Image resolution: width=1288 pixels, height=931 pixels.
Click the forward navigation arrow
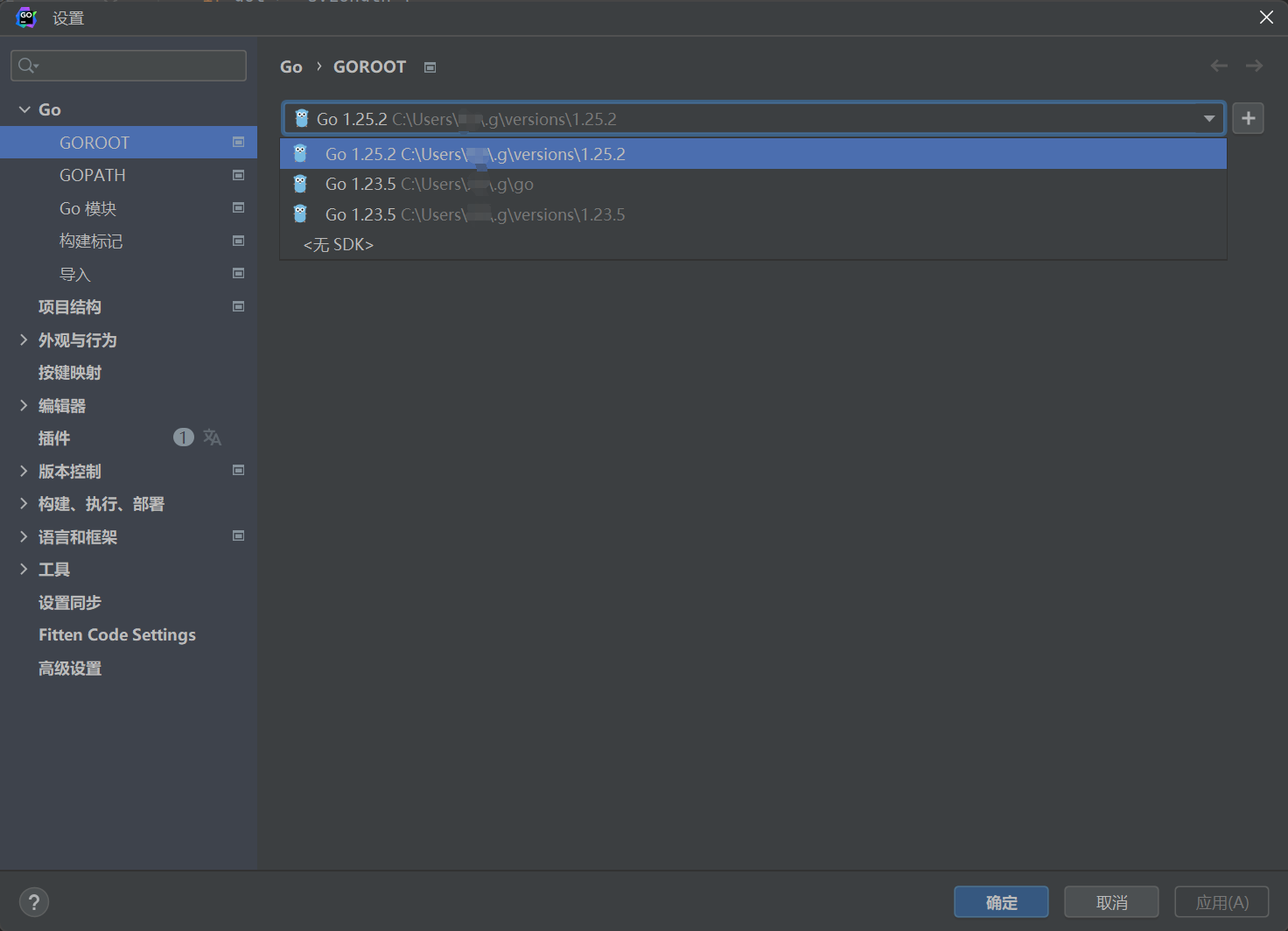pyautogui.click(x=1254, y=66)
